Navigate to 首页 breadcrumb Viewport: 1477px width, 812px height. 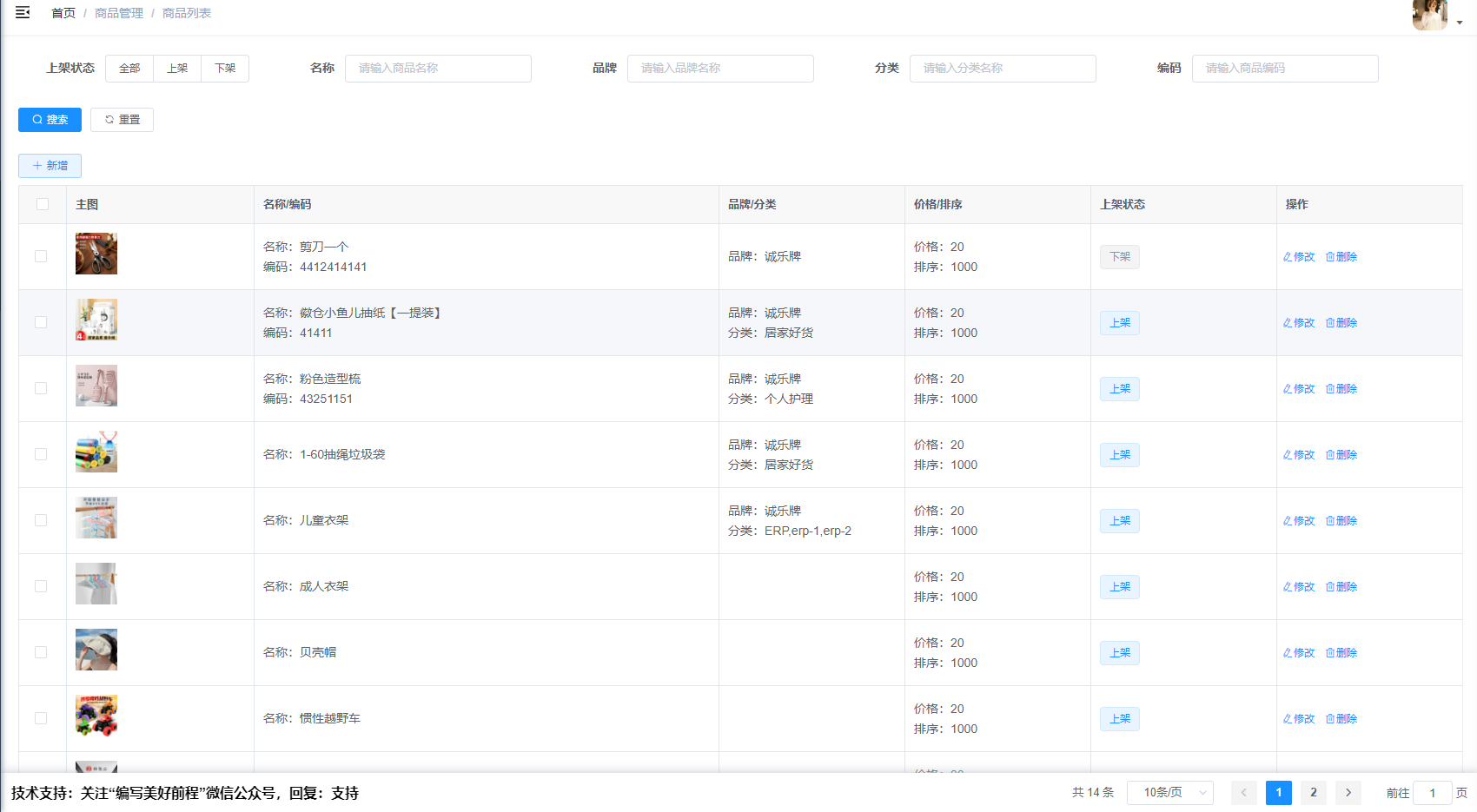tap(63, 13)
